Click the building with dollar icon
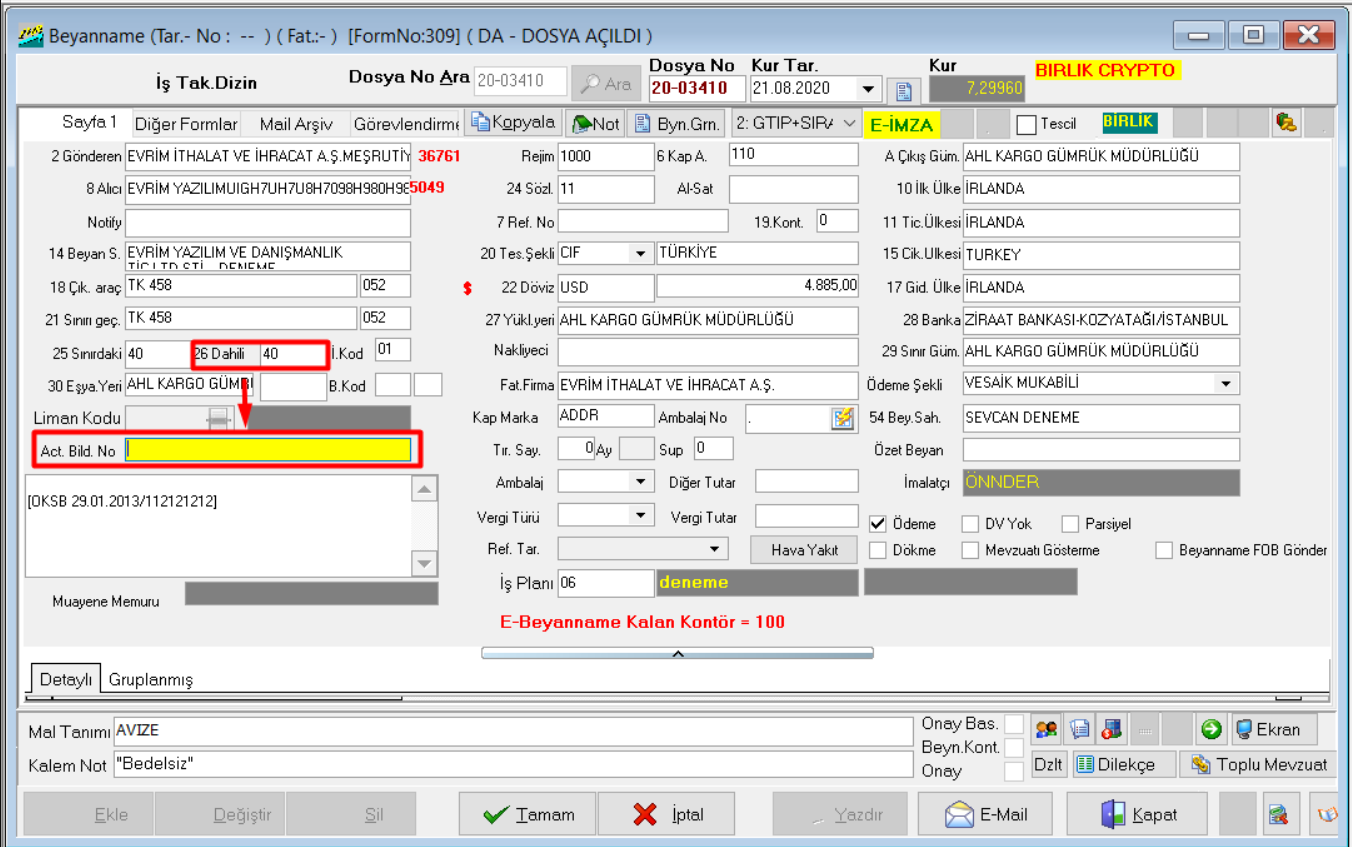1352x847 pixels. click(1112, 729)
